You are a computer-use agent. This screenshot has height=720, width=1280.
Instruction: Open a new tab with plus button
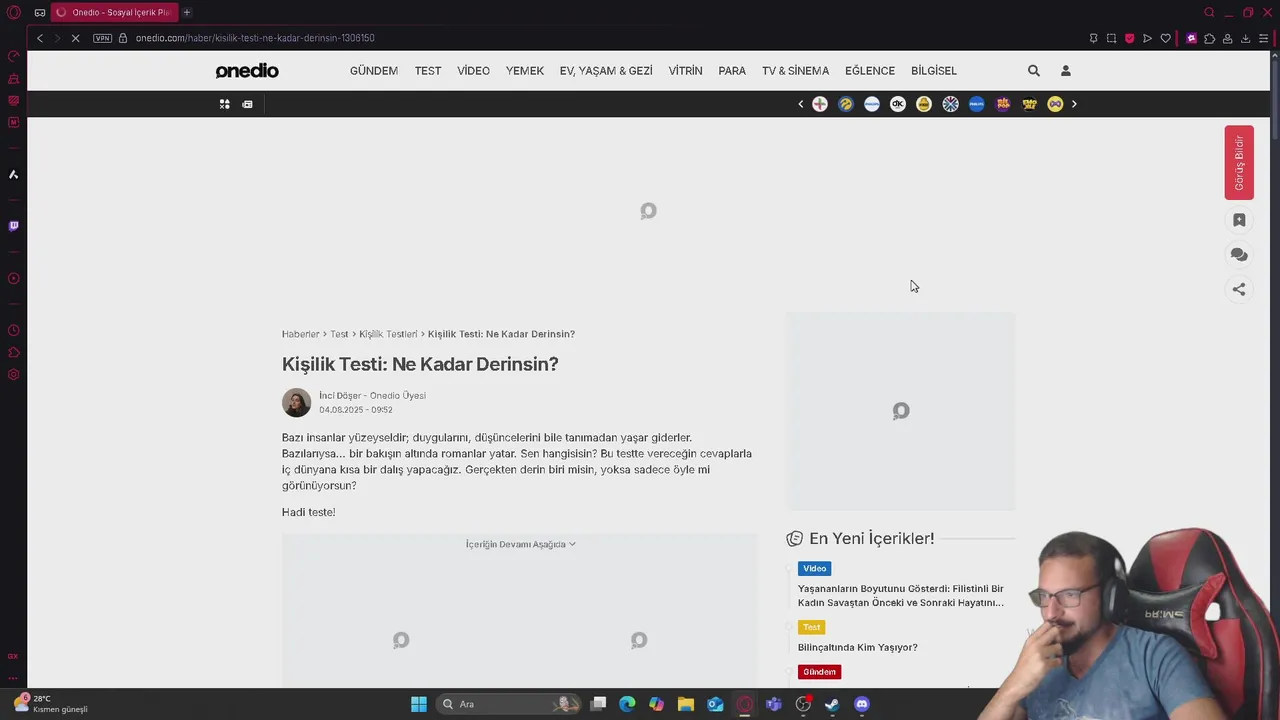[x=187, y=12]
